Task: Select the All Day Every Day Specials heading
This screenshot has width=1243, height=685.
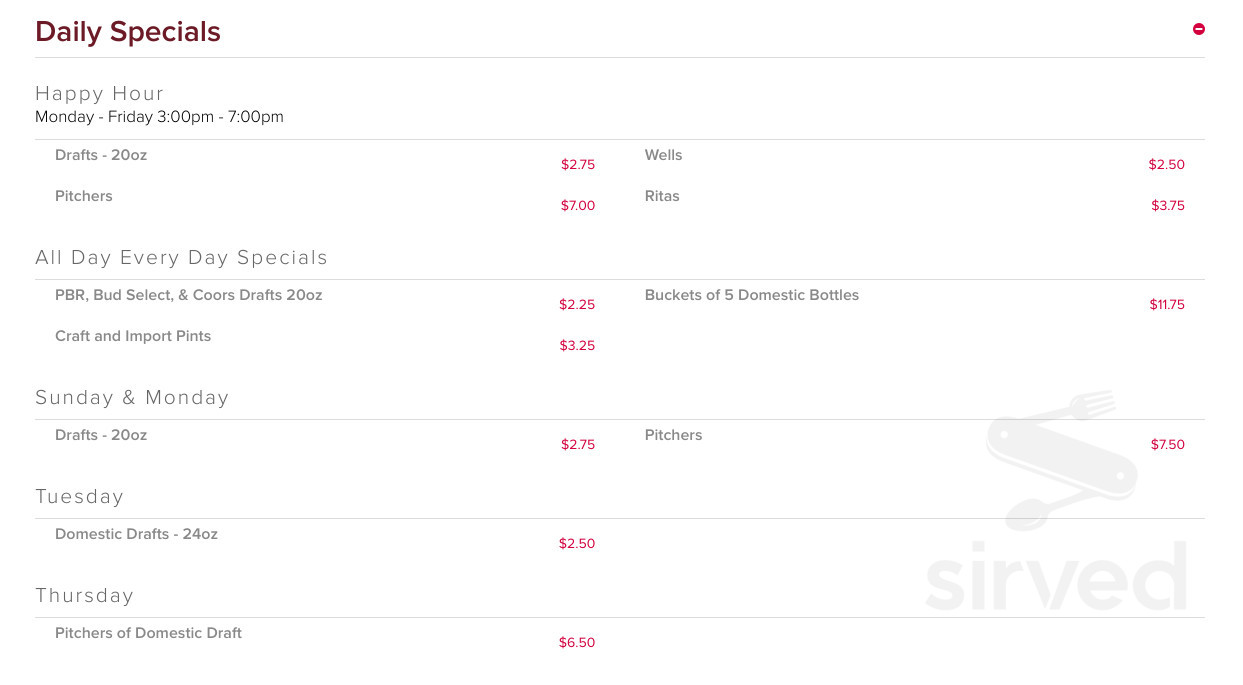Action: click(182, 257)
